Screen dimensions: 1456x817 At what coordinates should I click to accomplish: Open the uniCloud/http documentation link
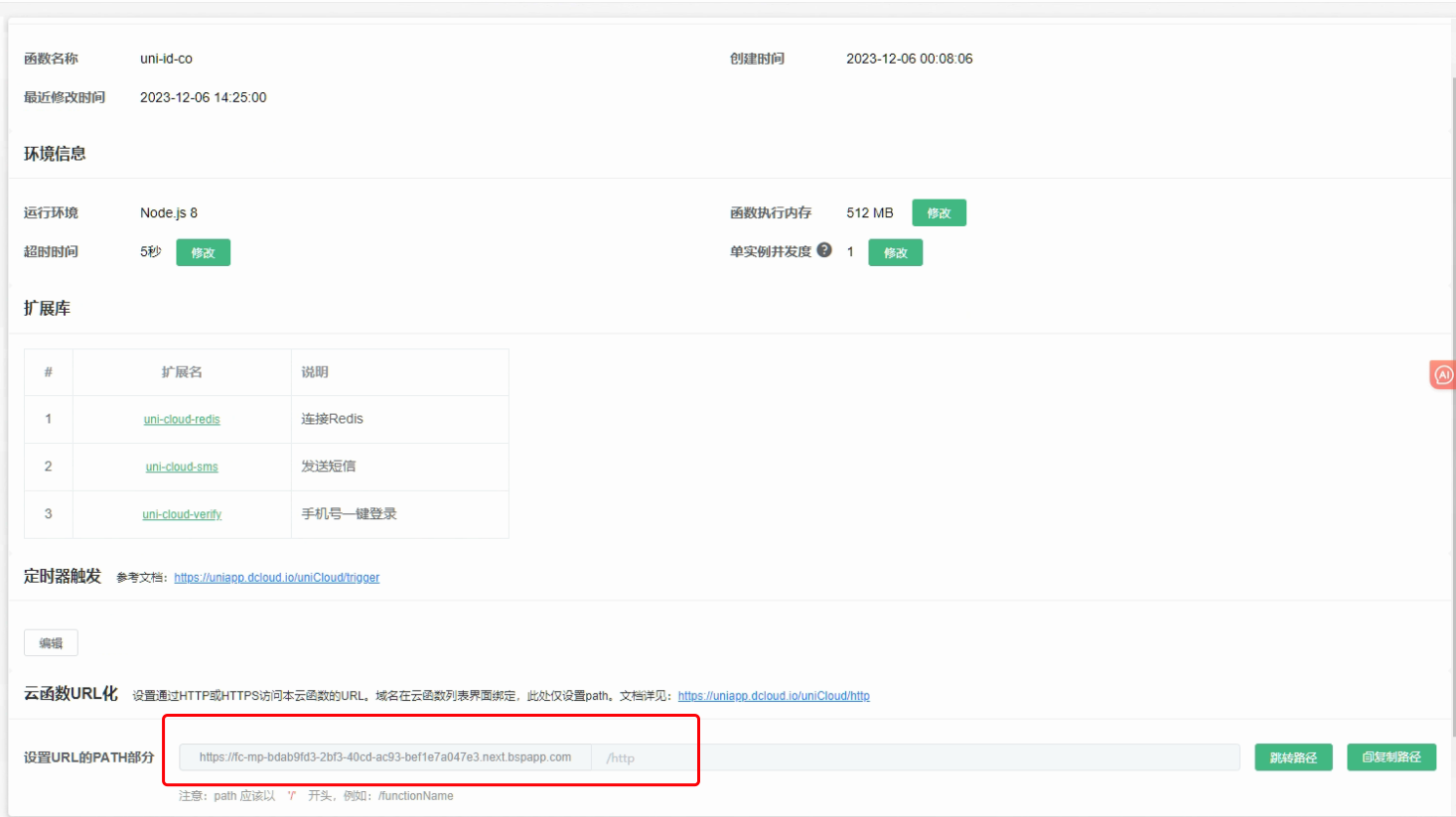[x=774, y=696]
